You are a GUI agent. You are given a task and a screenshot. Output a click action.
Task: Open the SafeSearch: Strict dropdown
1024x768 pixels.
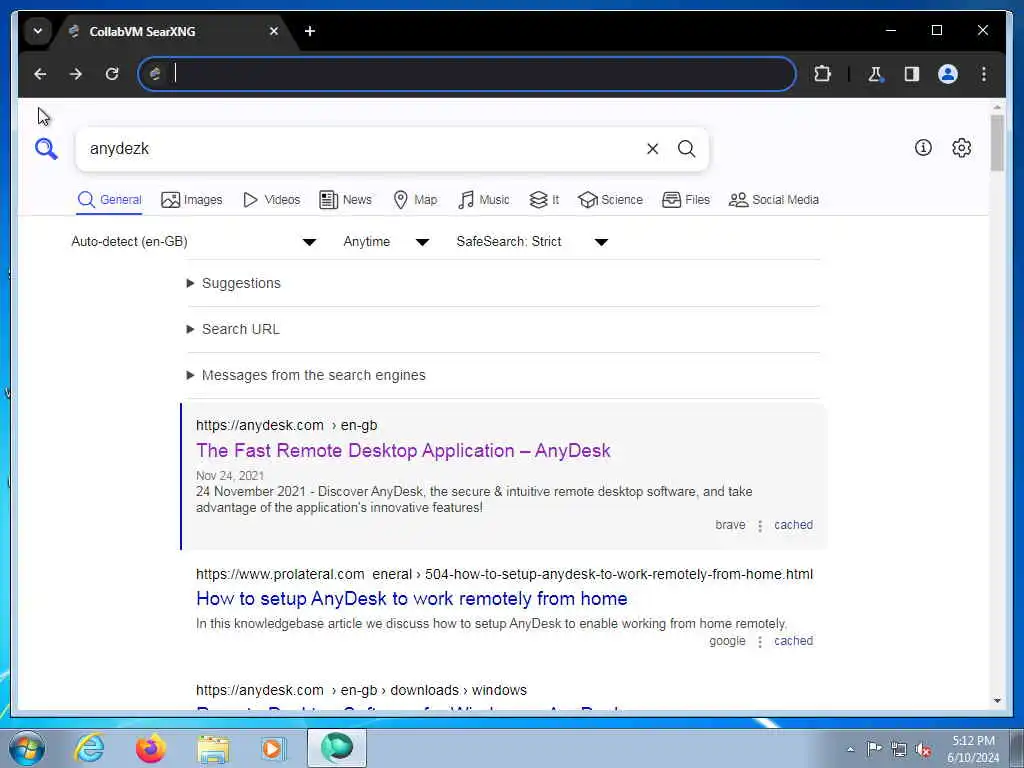coord(532,242)
